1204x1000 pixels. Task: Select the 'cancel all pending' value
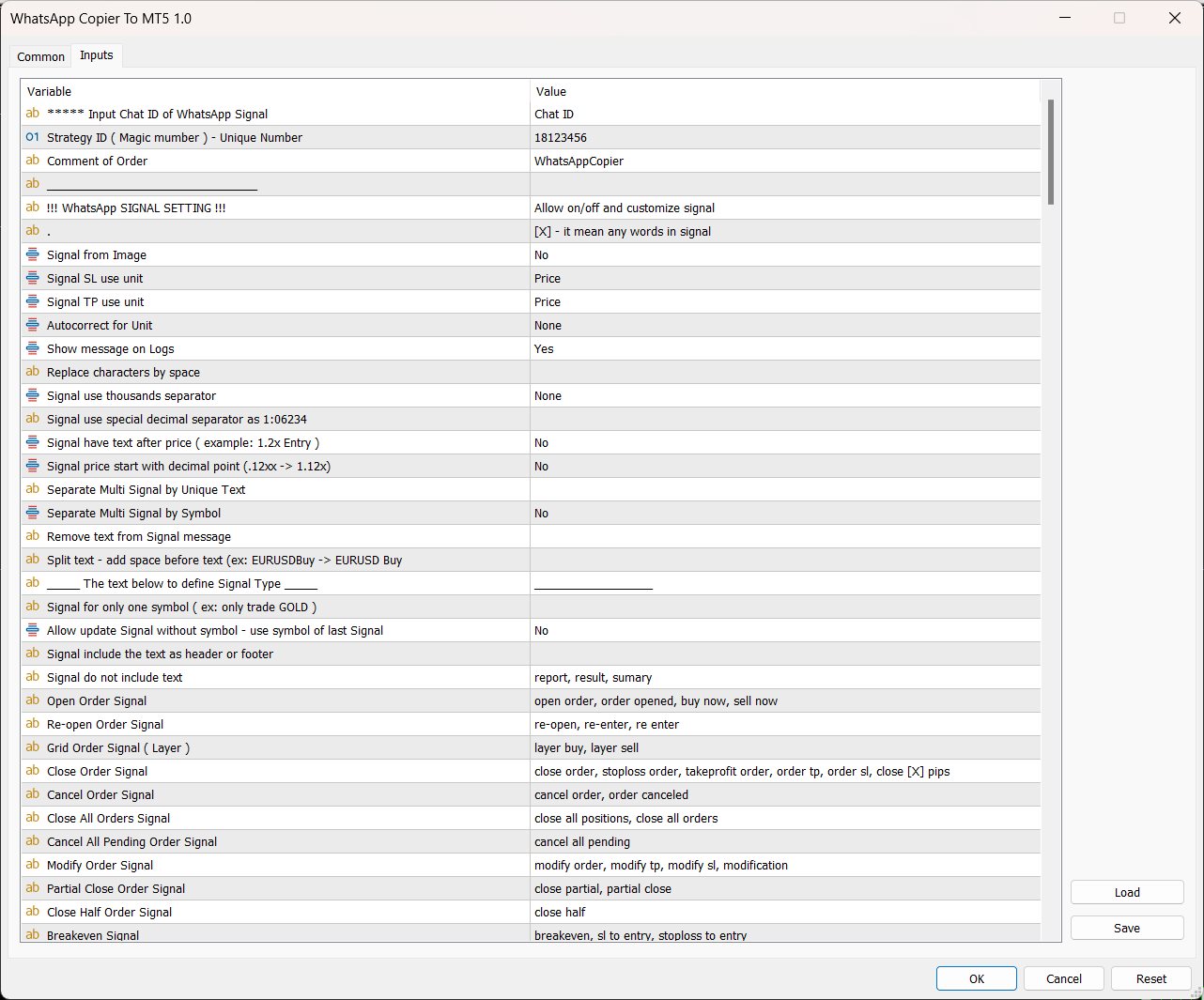[x=785, y=841]
